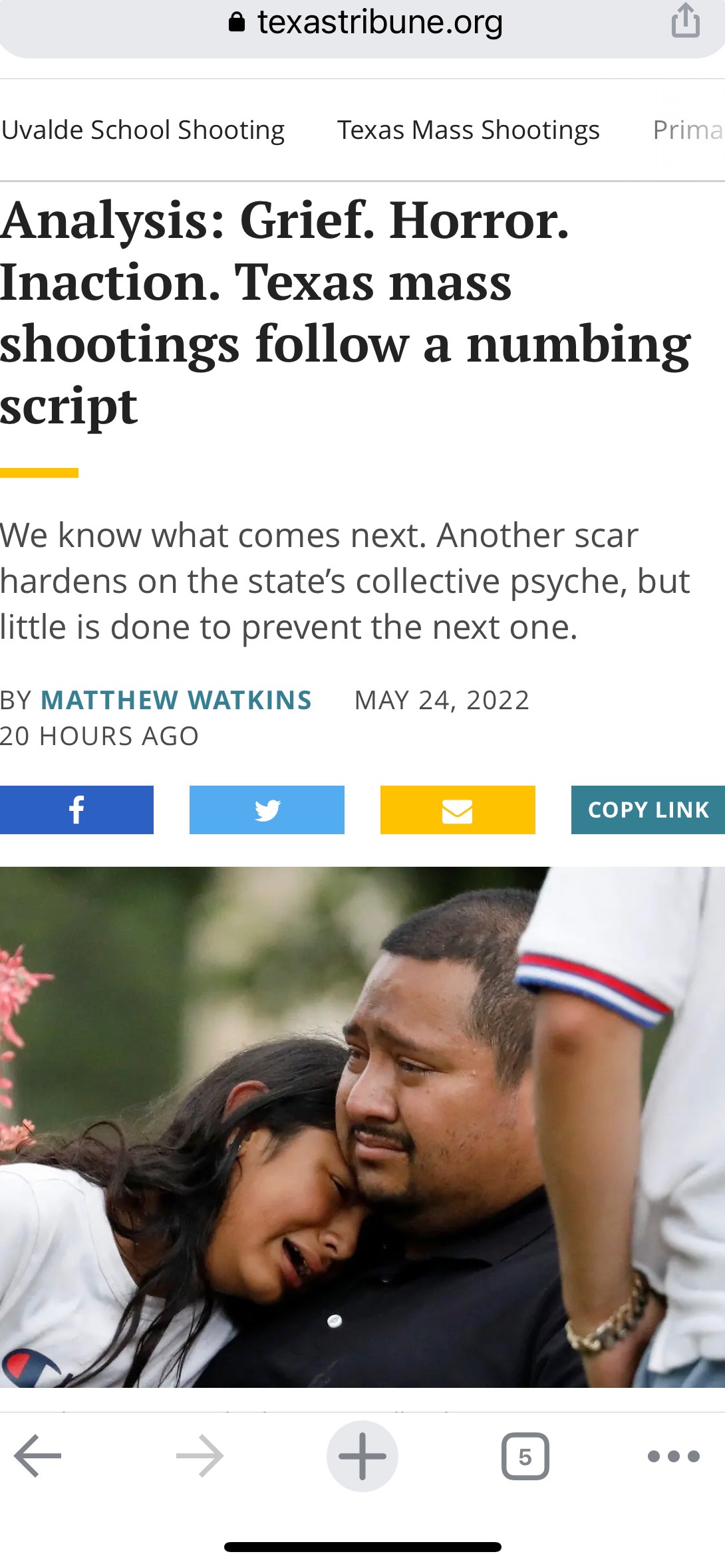Image resolution: width=725 pixels, height=1568 pixels.
Task: Open a new tab with plus icon
Action: tap(362, 1456)
